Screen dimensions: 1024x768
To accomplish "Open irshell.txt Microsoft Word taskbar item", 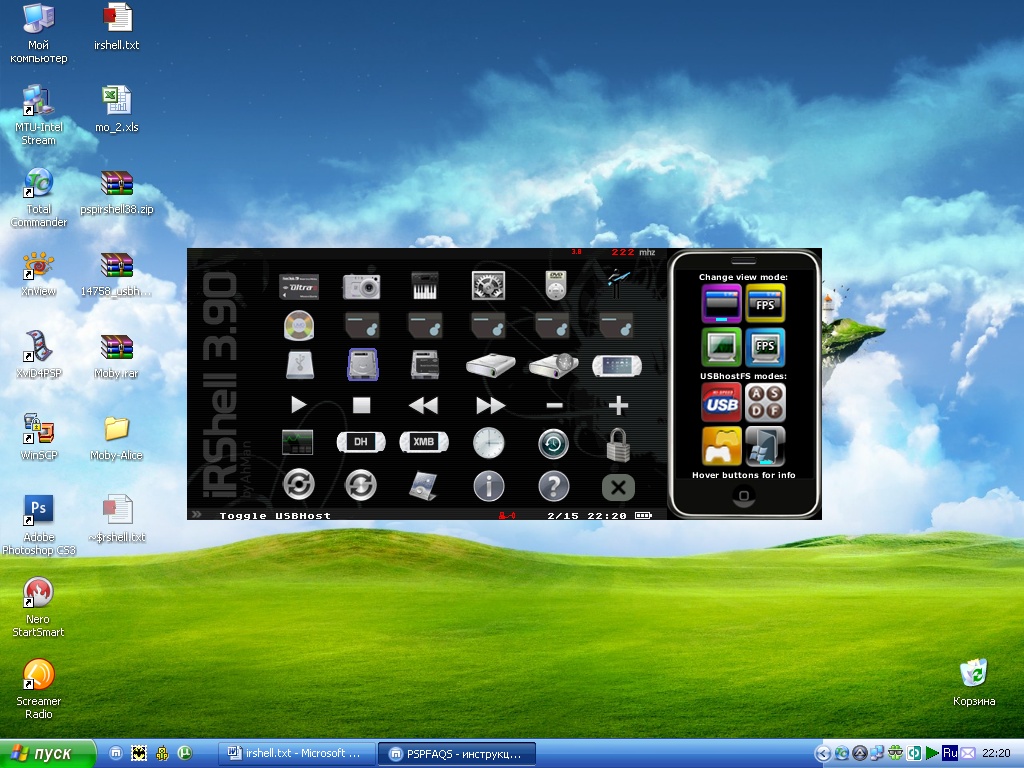I will click(x=297, y=753).
